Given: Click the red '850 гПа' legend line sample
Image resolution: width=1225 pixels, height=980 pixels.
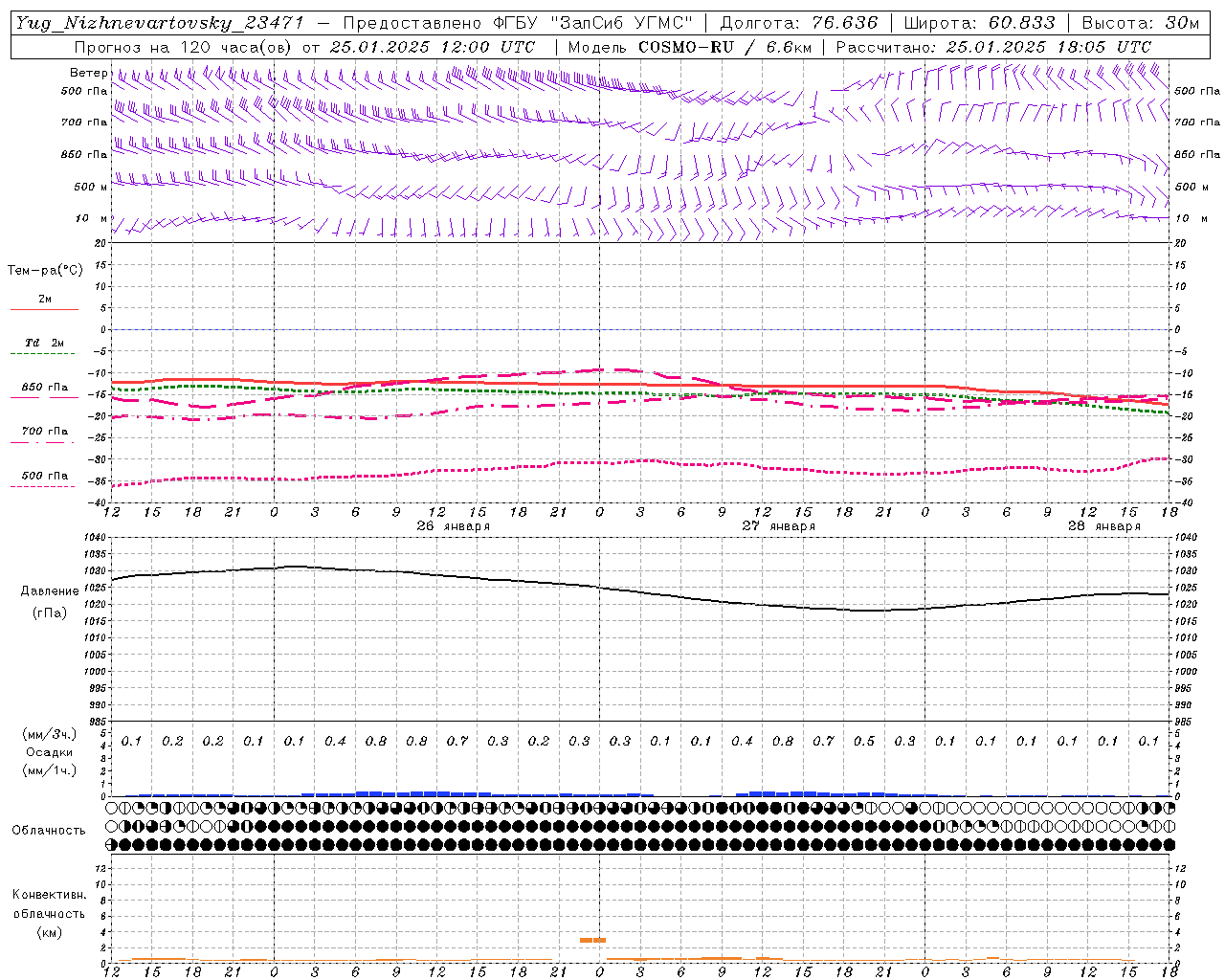Looking at the screenshot, I should (x=44, y=397).
